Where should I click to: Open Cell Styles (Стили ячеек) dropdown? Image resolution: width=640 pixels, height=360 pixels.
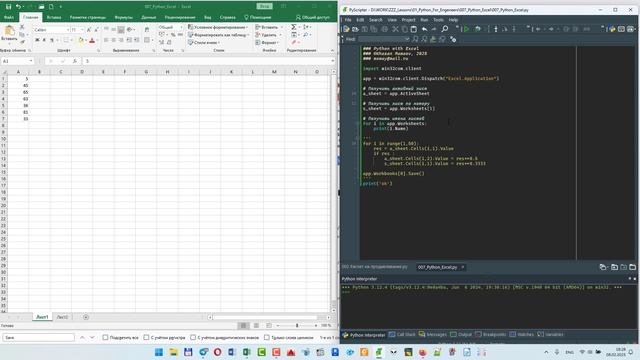[204, 42]
